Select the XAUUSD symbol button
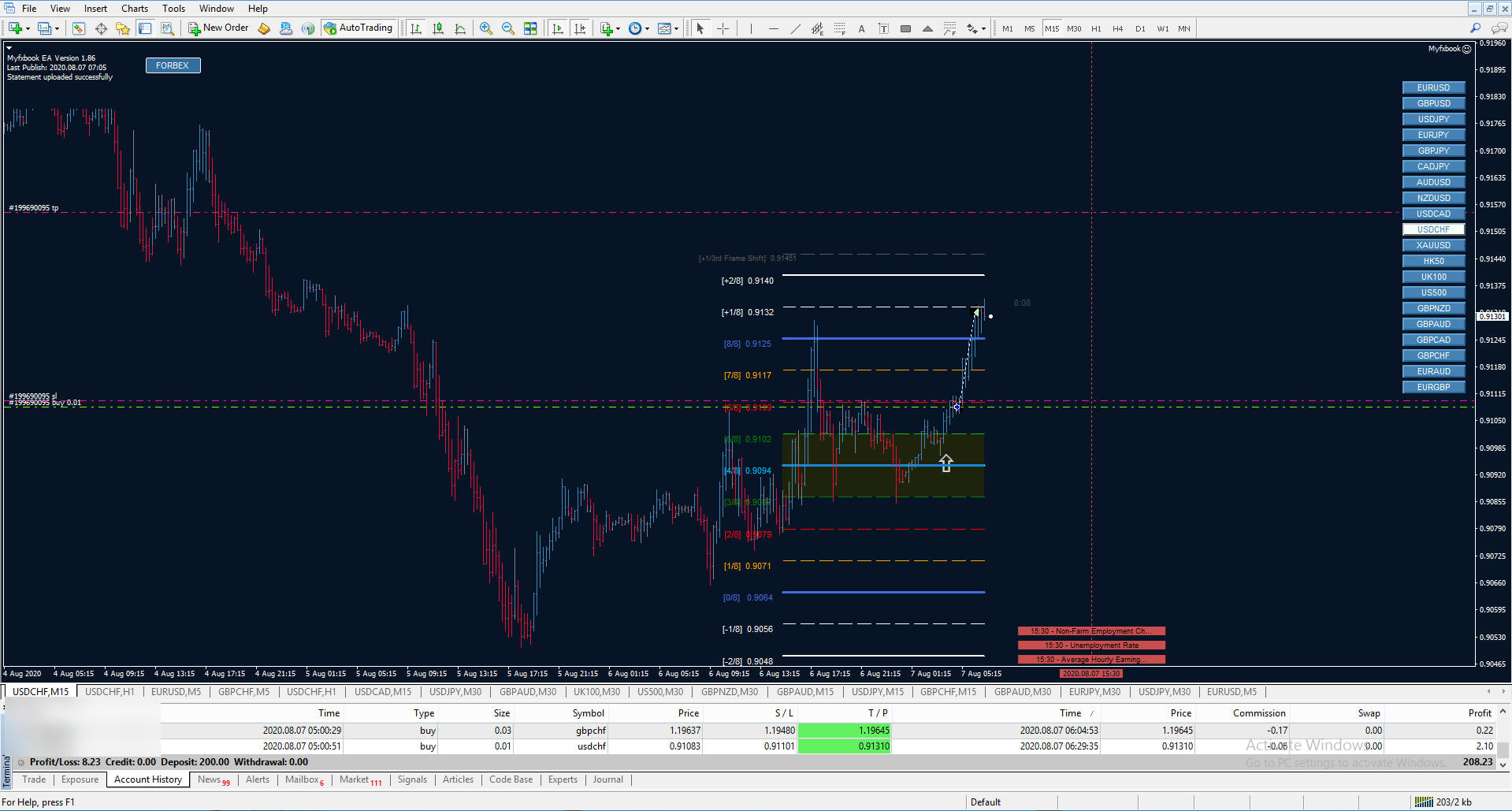The image size is (1512, 811). click(x=1433, y=245)
